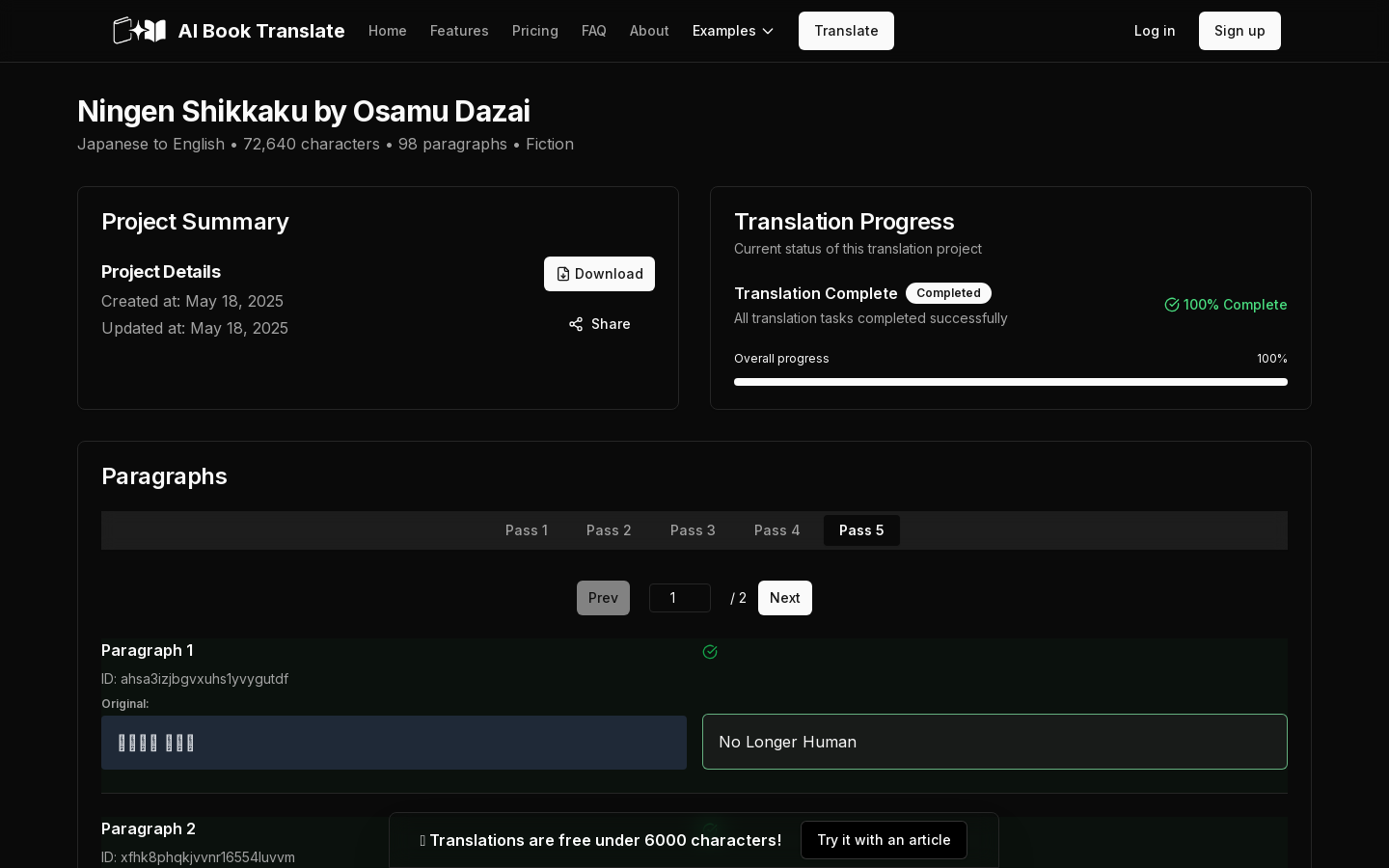The image size is (1389, 868).
Task: Click the 'Paragraph 2' heading
Action: point(149,828)
